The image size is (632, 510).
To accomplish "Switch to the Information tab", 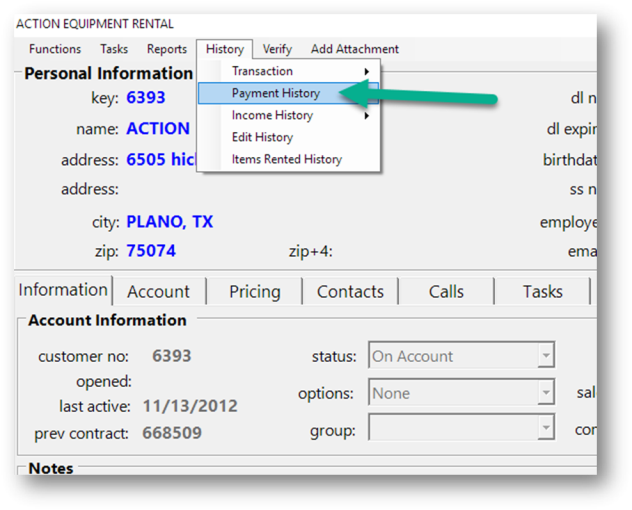I will pyautogui.click(x=63, y=290).
